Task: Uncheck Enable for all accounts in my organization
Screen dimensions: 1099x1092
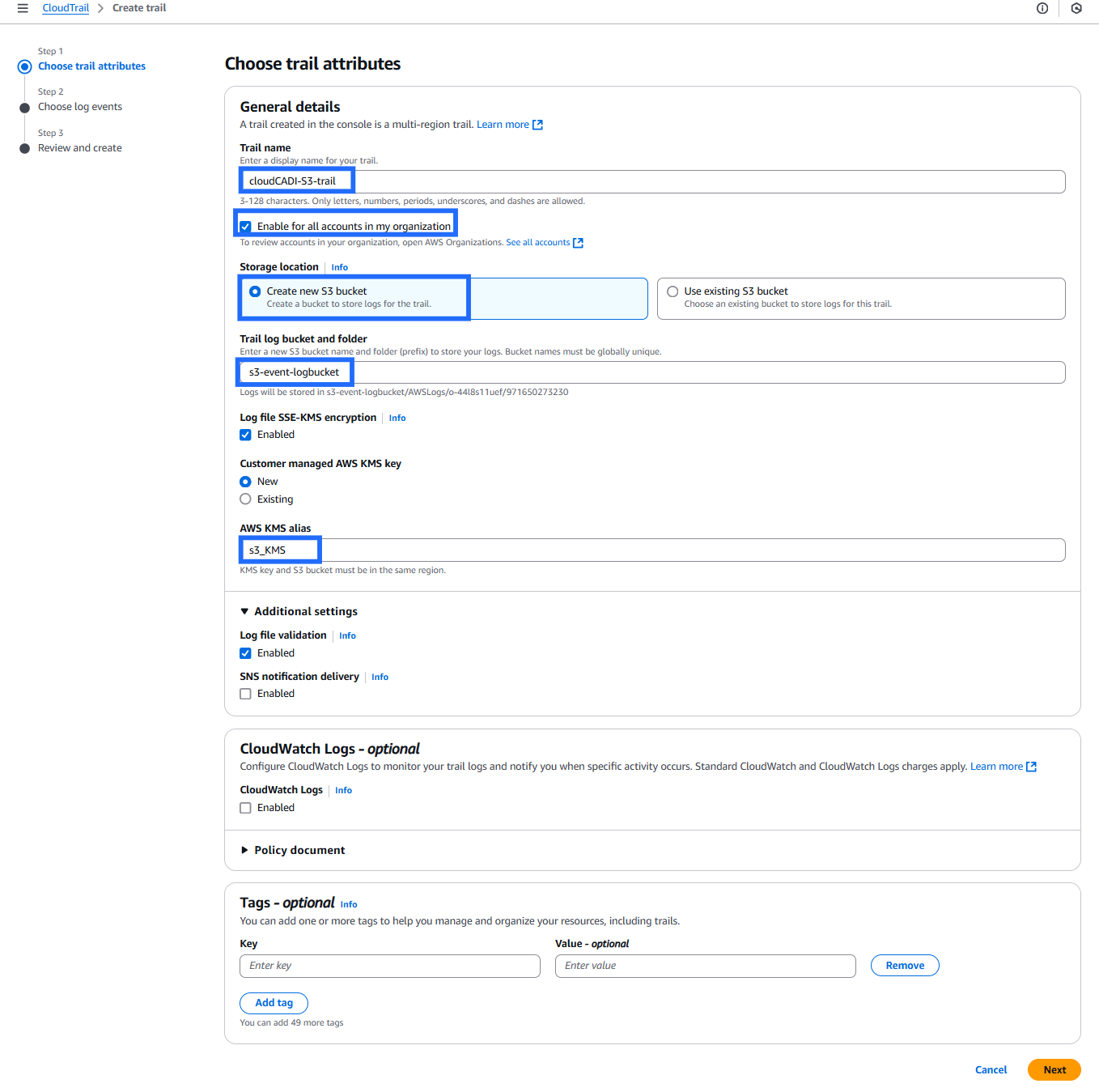Action: [x=245, y=227]
